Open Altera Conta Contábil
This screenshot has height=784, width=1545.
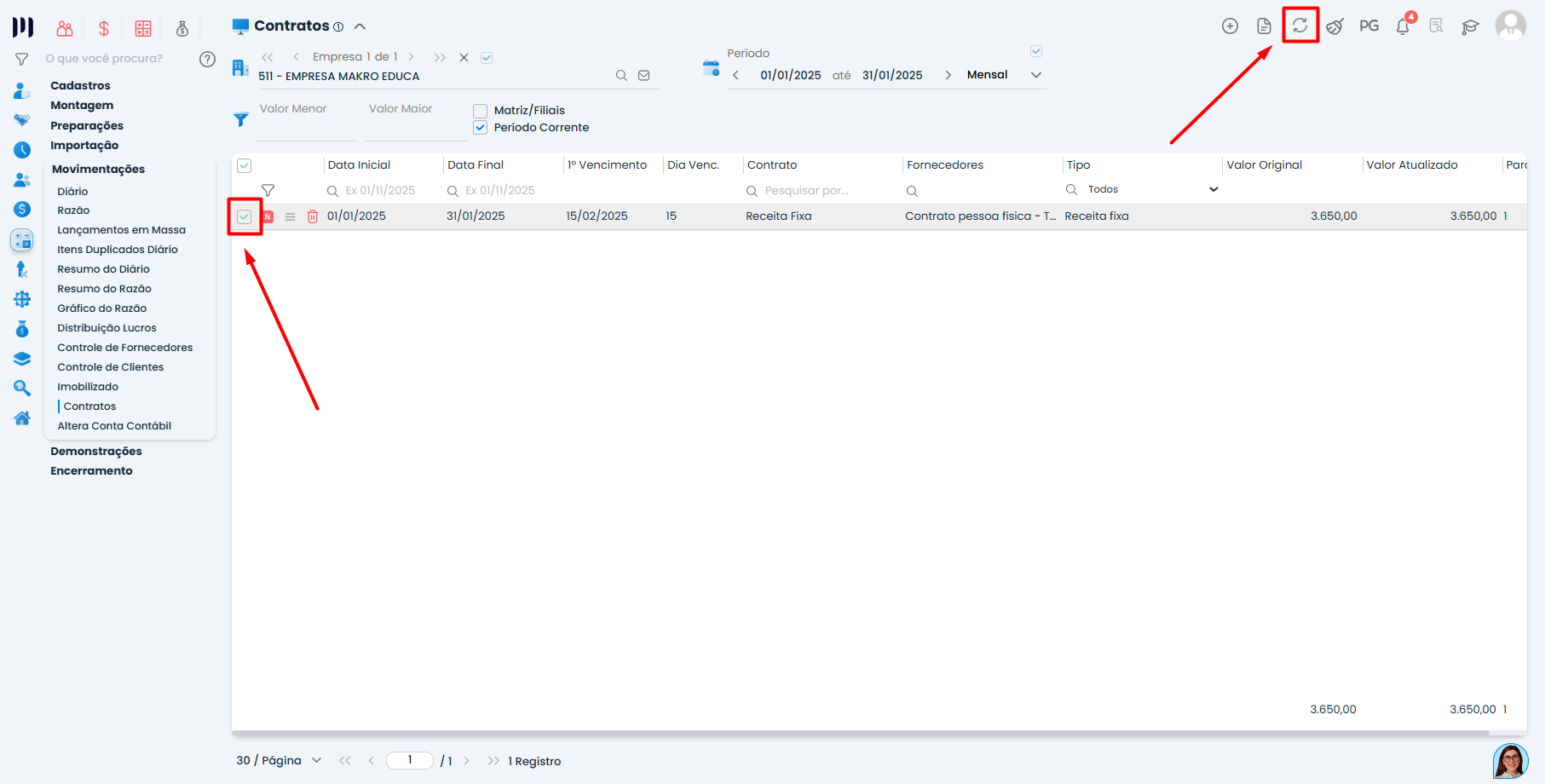coord(114,426)
